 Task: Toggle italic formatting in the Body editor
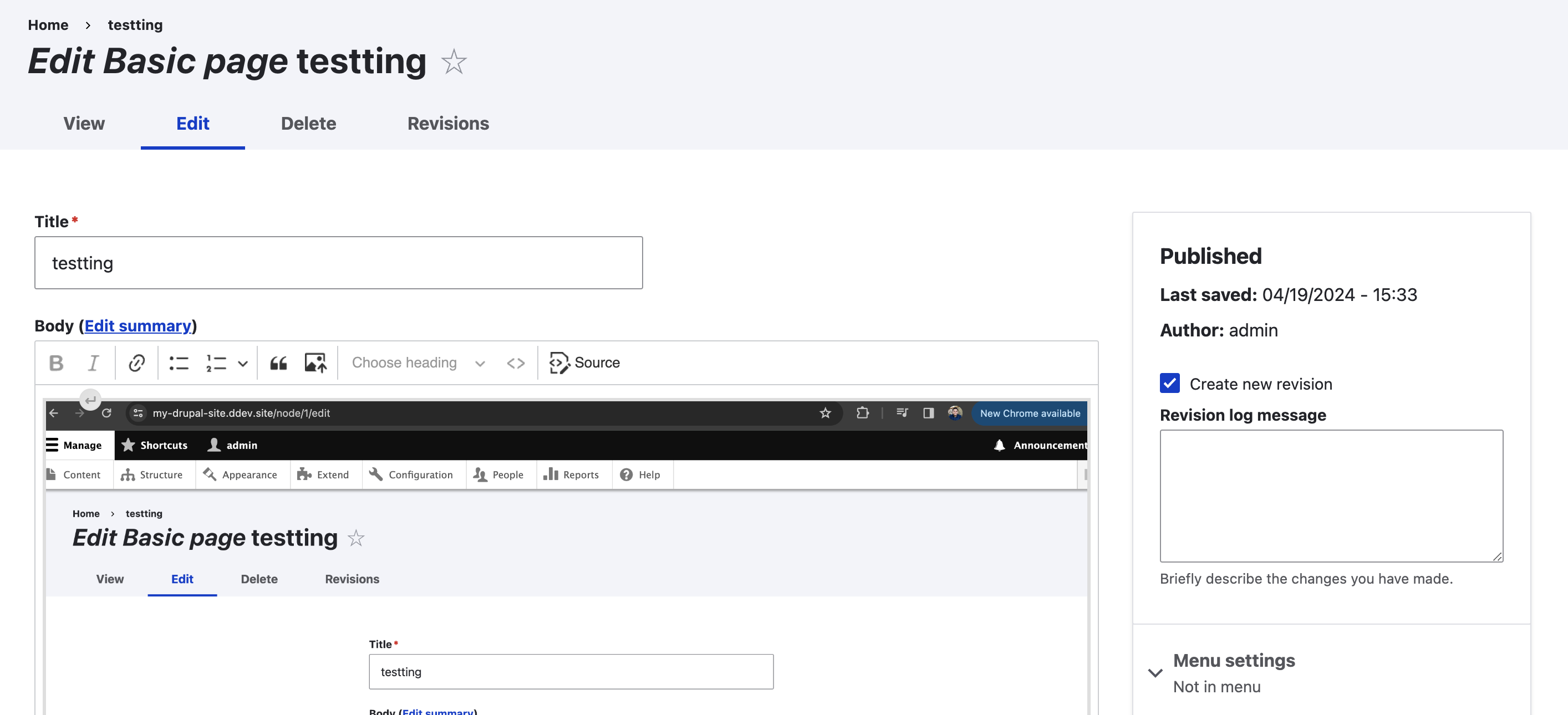(x=93, y=362)
